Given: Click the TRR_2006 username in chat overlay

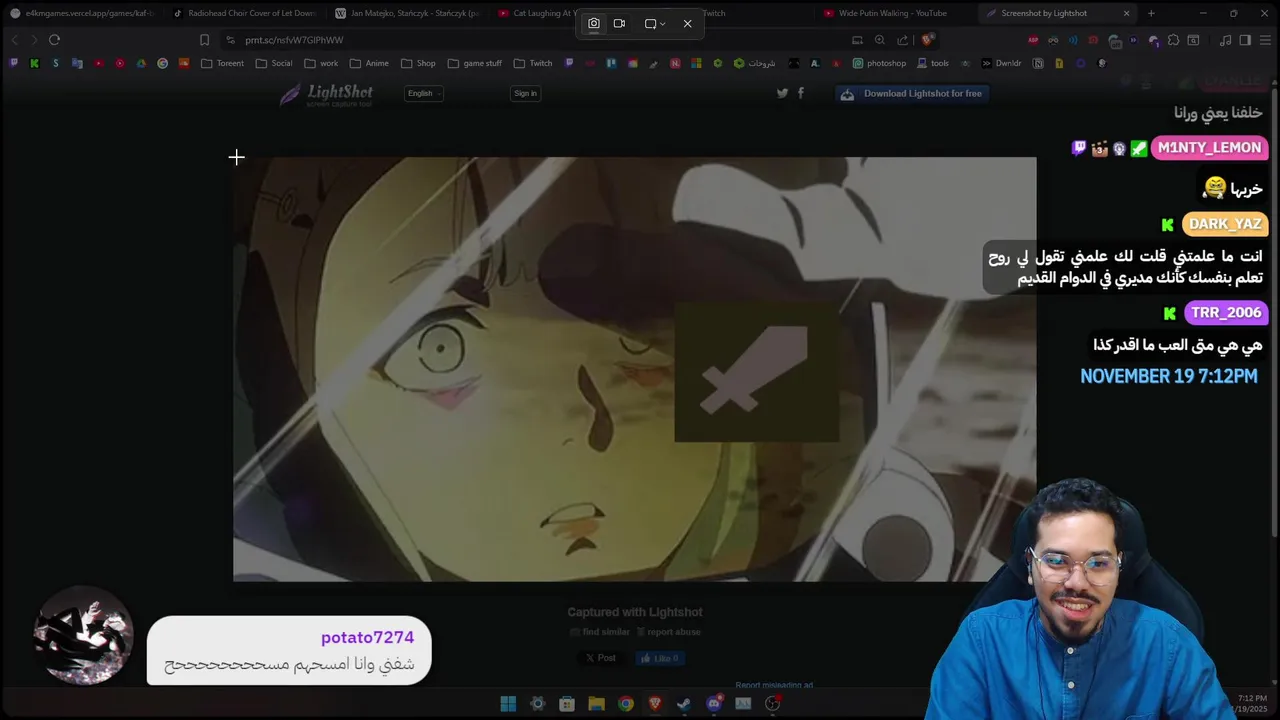Looking at the screenshot, I should click(x=1226, y=313).
